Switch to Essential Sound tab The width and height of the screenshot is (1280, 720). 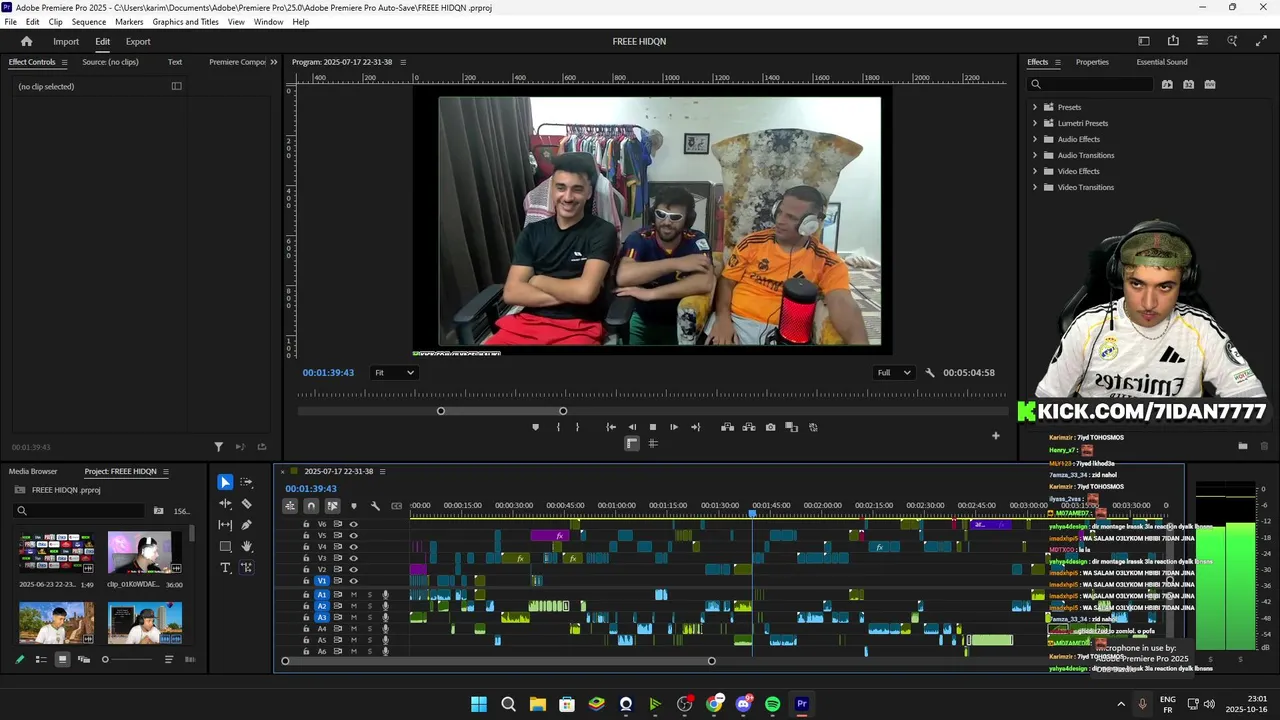click(x=1161, y=62)
